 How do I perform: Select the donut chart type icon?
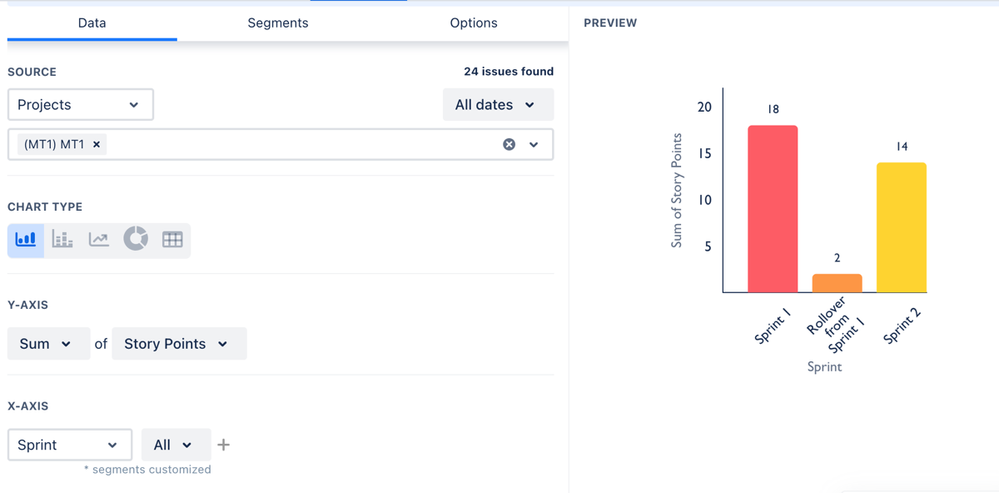click(136, 239)
